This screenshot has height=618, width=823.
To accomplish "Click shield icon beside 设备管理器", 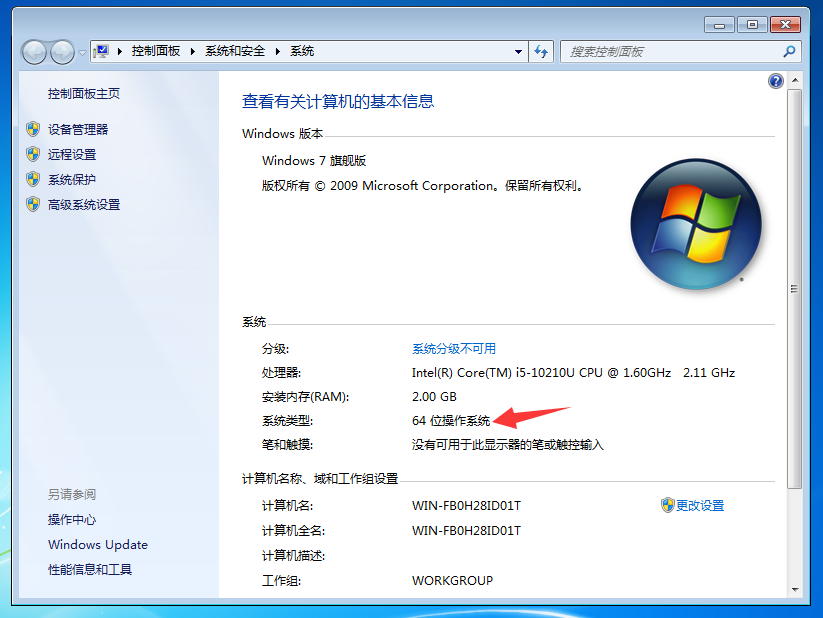I will click(x=33, y=129).
